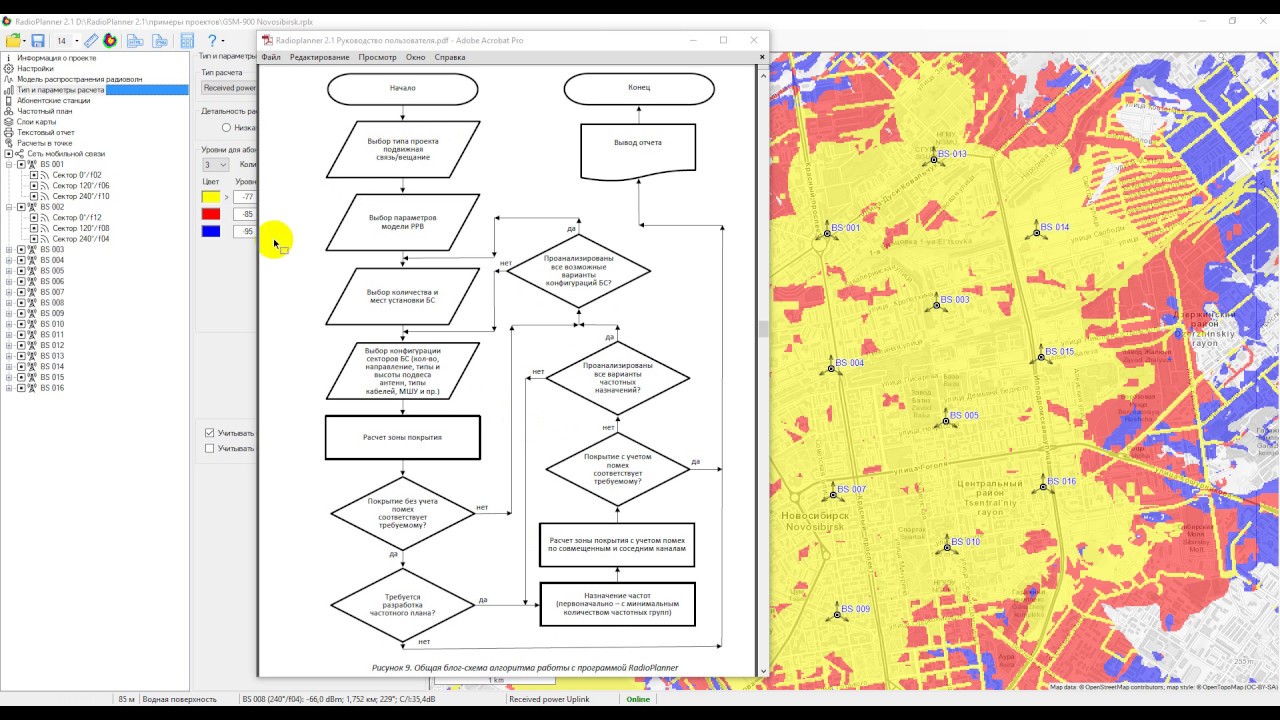Open Настройки in the project tree
Screen dimensions: 1280x720
click(35, 69)
